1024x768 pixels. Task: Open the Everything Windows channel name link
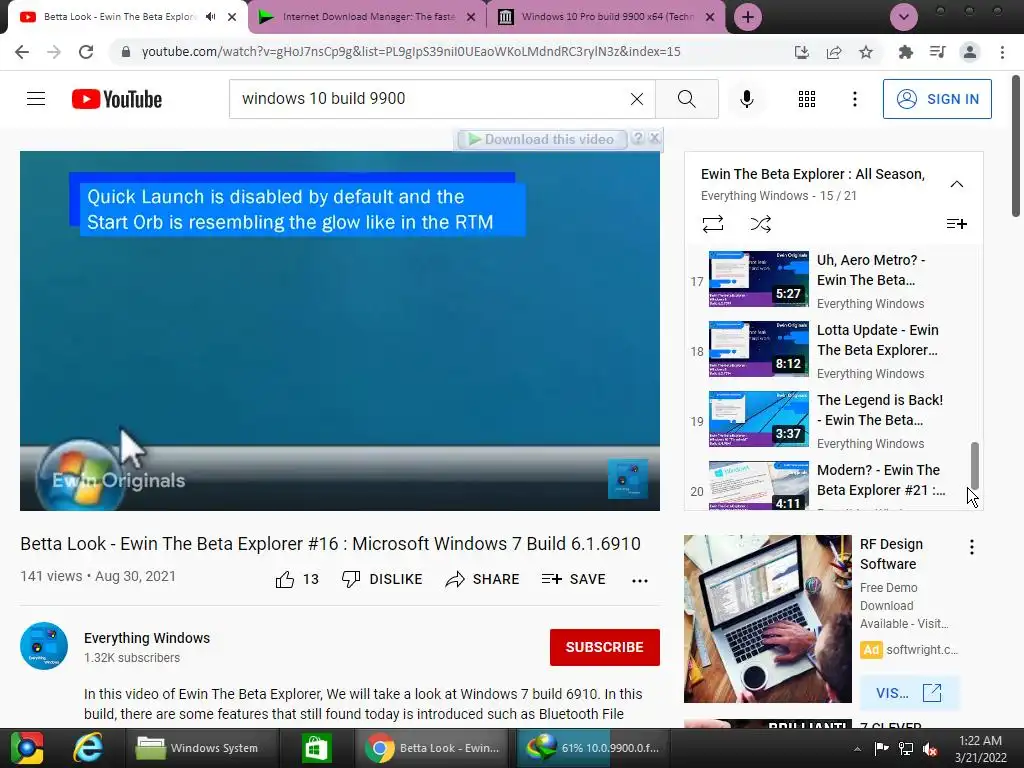click(147, 638)
